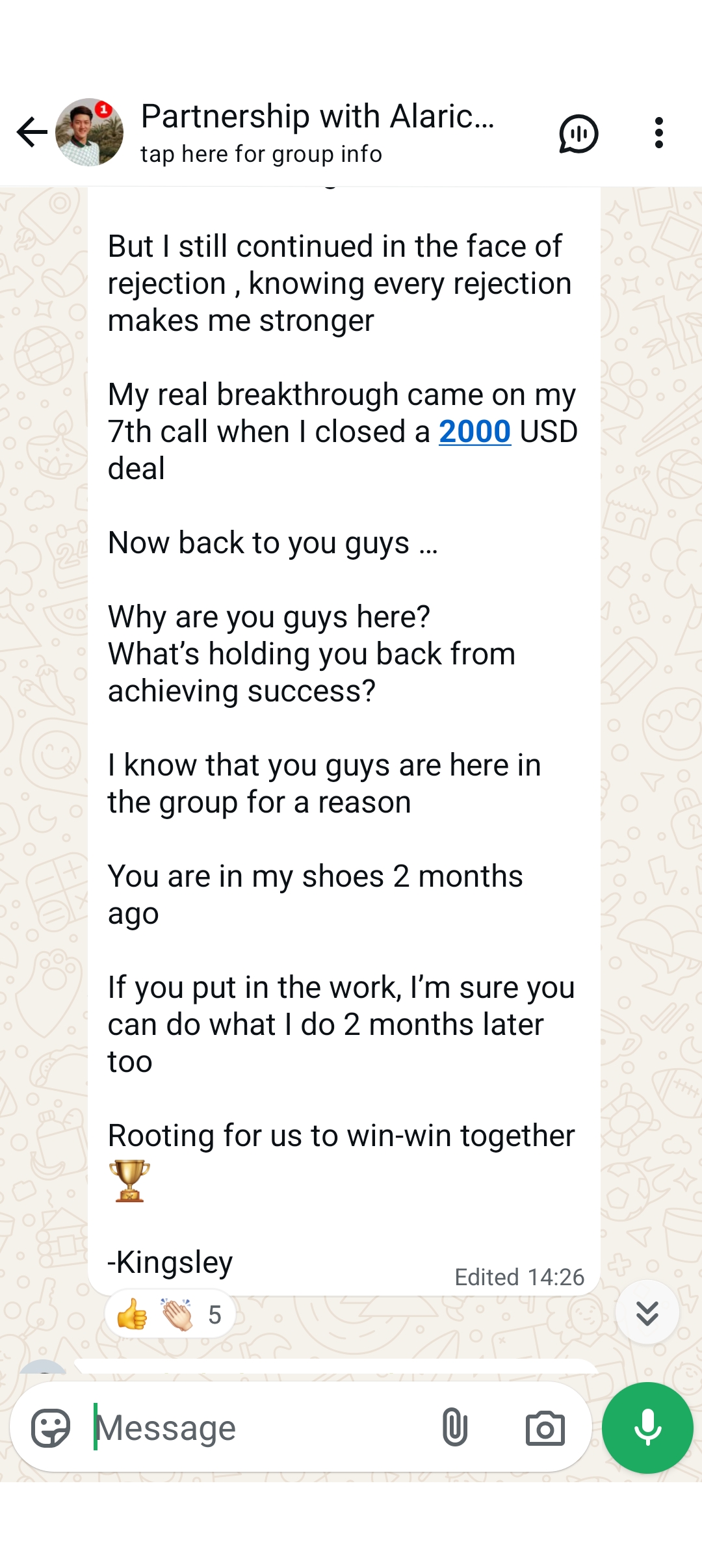Tap the red notification badge on avatar
This screenshot has width=702, height=1568.
(x=103, y=110)
